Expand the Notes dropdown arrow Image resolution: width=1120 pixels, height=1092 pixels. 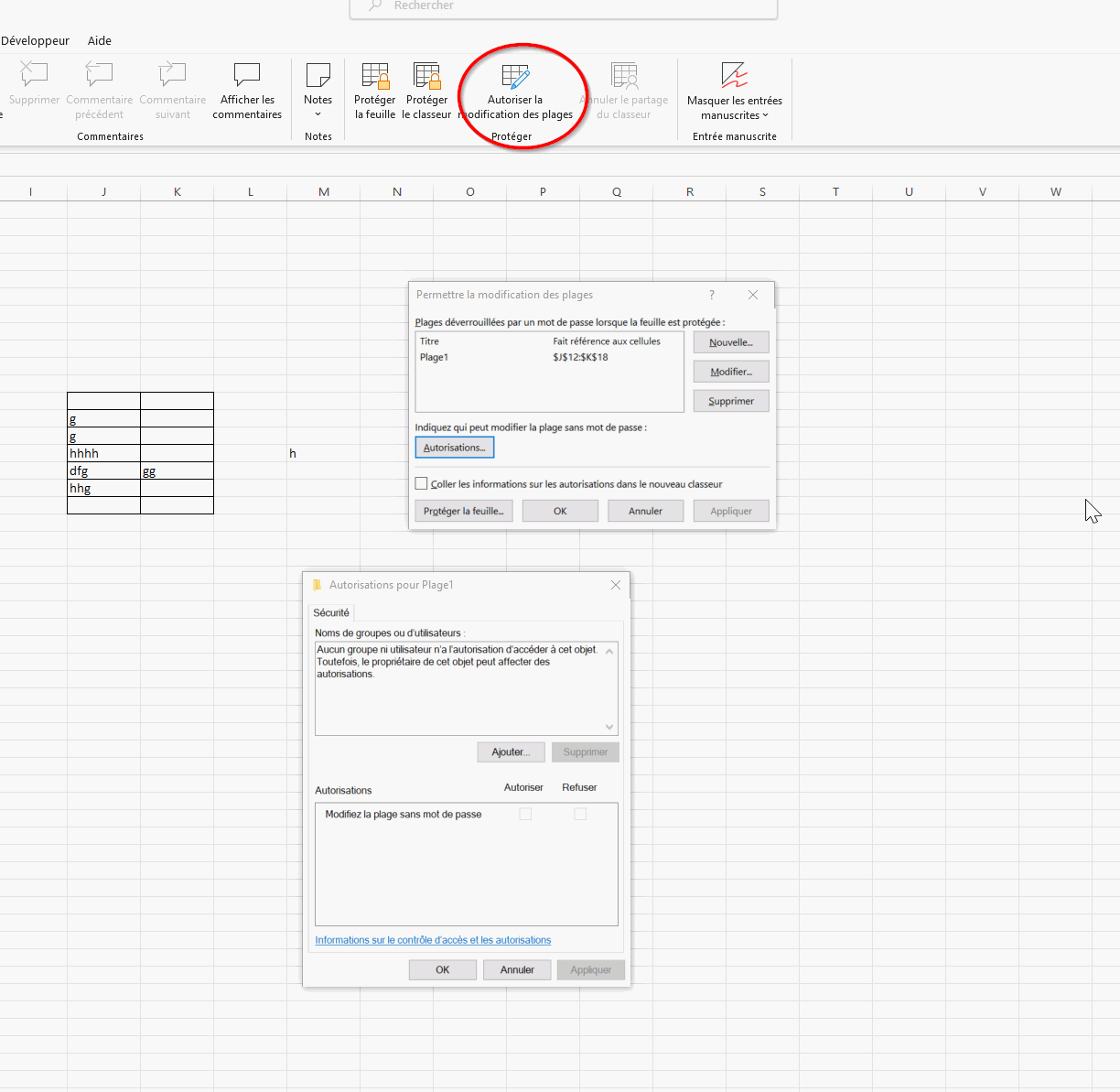pos(318,115)
